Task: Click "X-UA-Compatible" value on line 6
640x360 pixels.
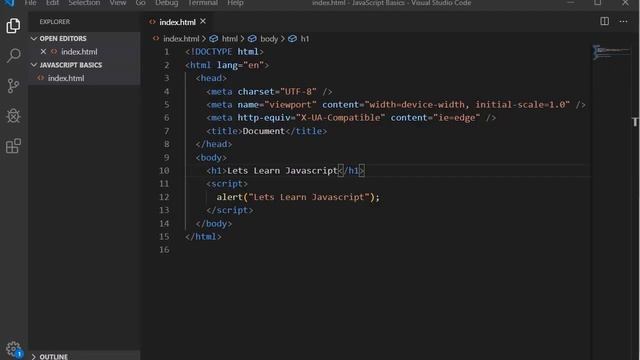Action: point(340,118)
